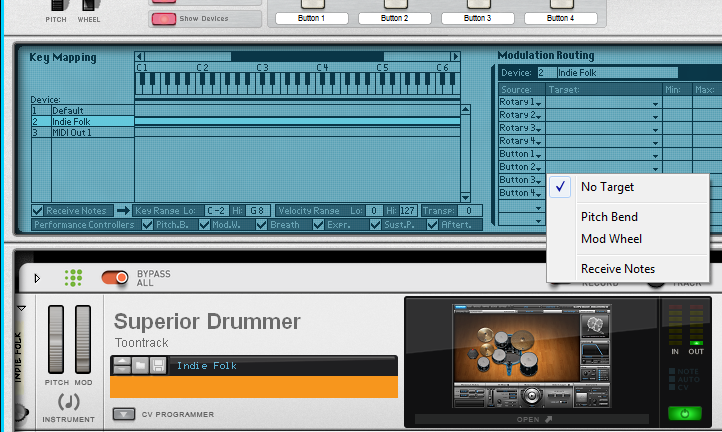
Task: Click keyboard range left scroll arrow
Action: 140,56
